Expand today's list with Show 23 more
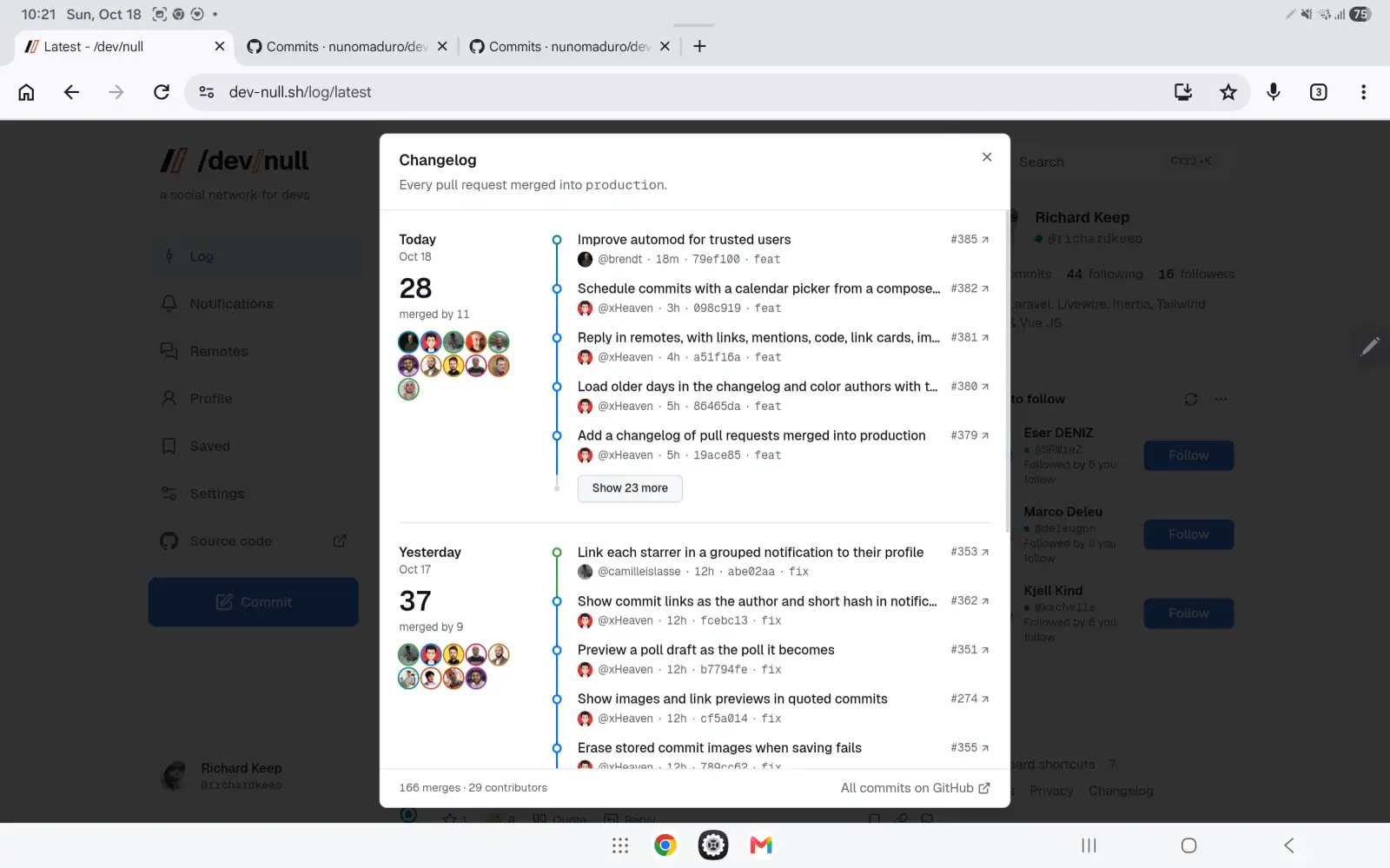Screen dimensions: 1390x868 (630, 488)
